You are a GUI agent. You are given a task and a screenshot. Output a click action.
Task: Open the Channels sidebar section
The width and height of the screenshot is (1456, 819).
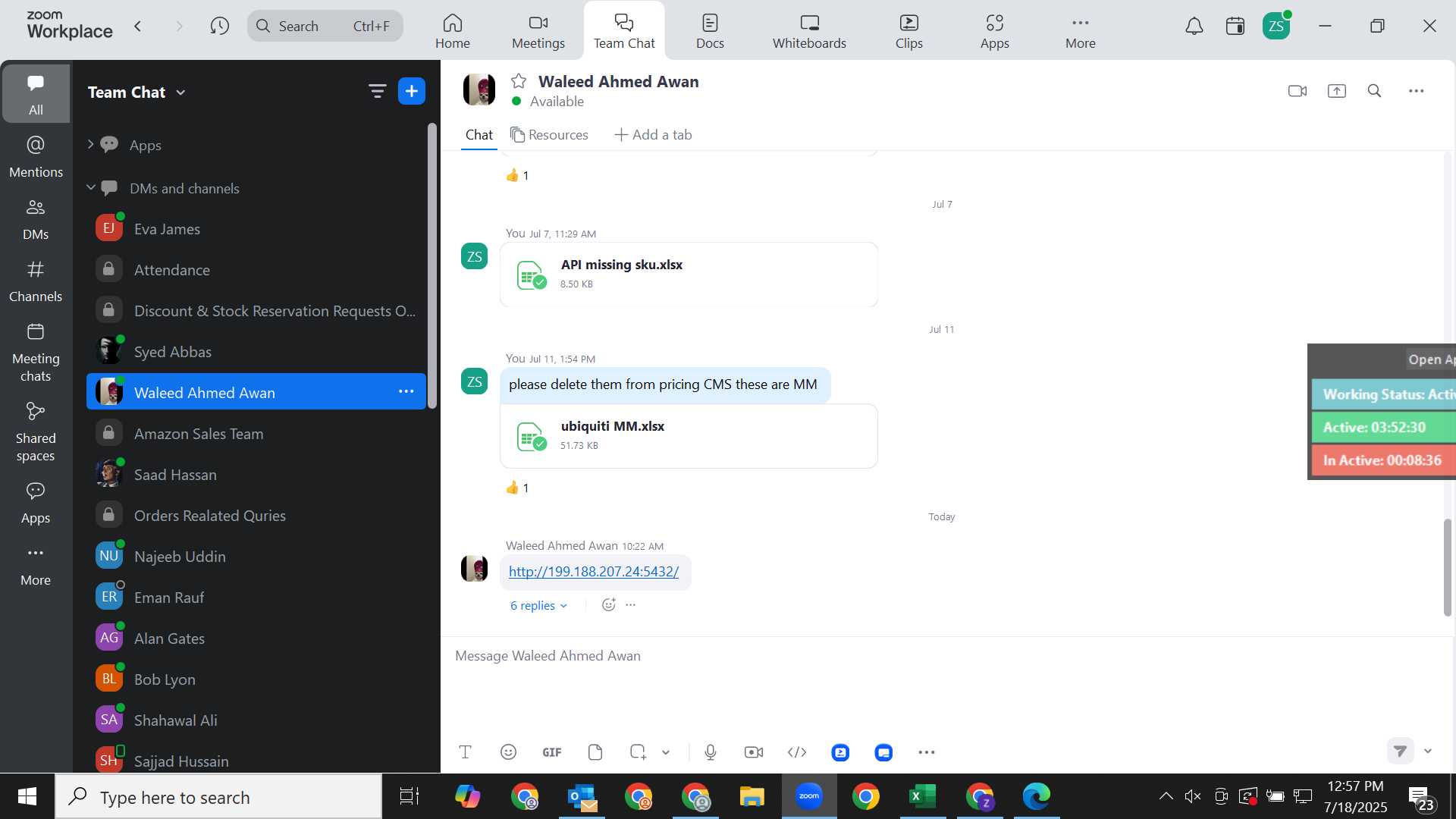36,281
